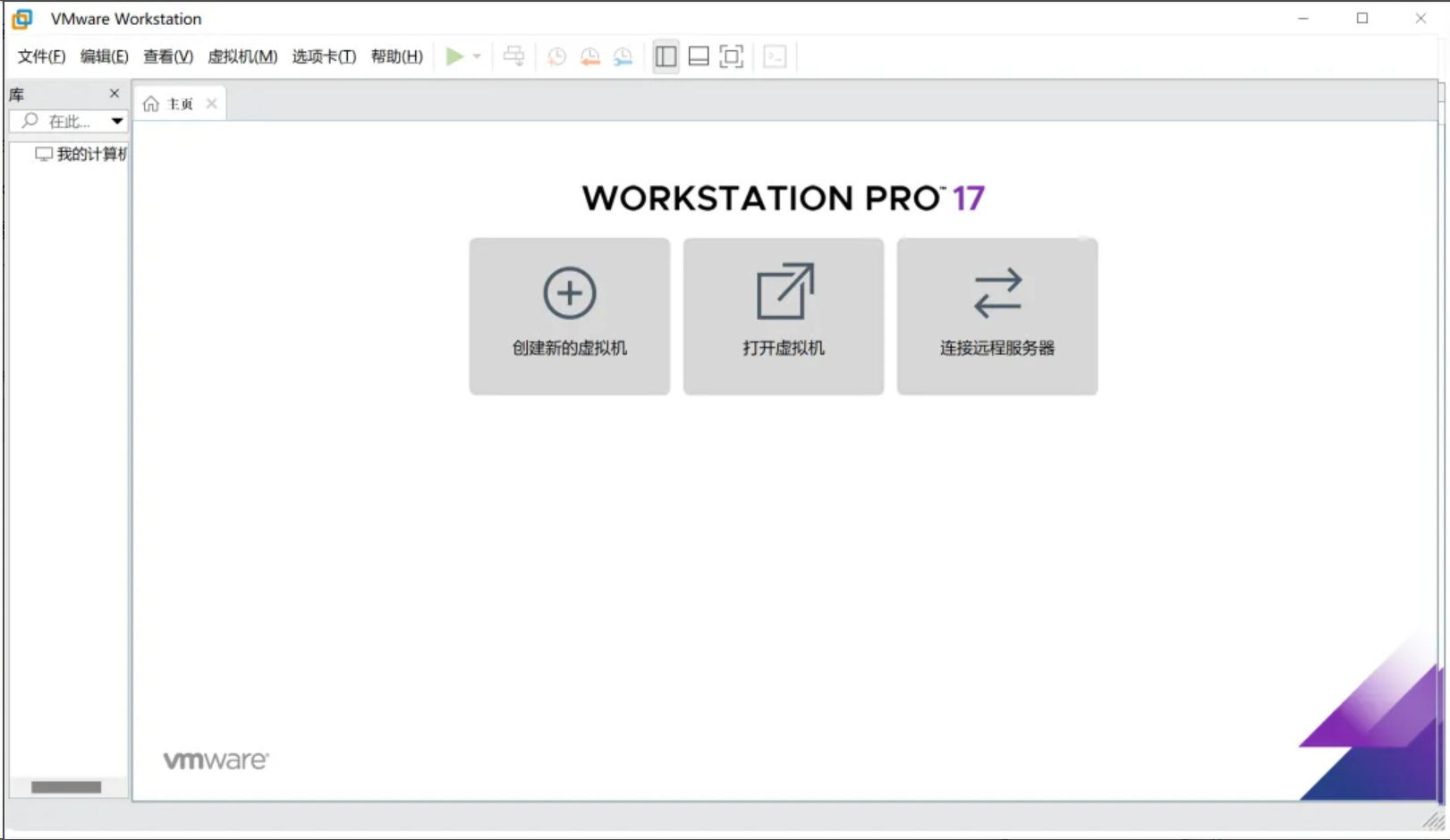Revert to snapshot via the orange clock icon
Image resolution: width=1450 pixels, height=840 pixels.
pos(589,55)
